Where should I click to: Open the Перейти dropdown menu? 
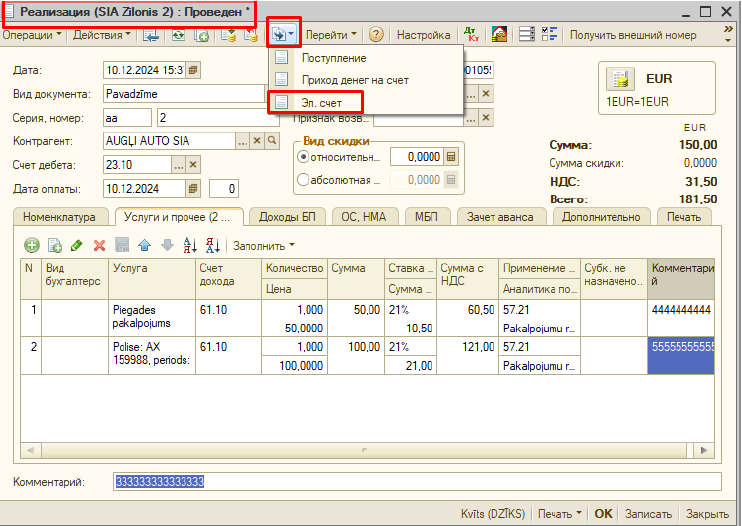click(331, 35)
